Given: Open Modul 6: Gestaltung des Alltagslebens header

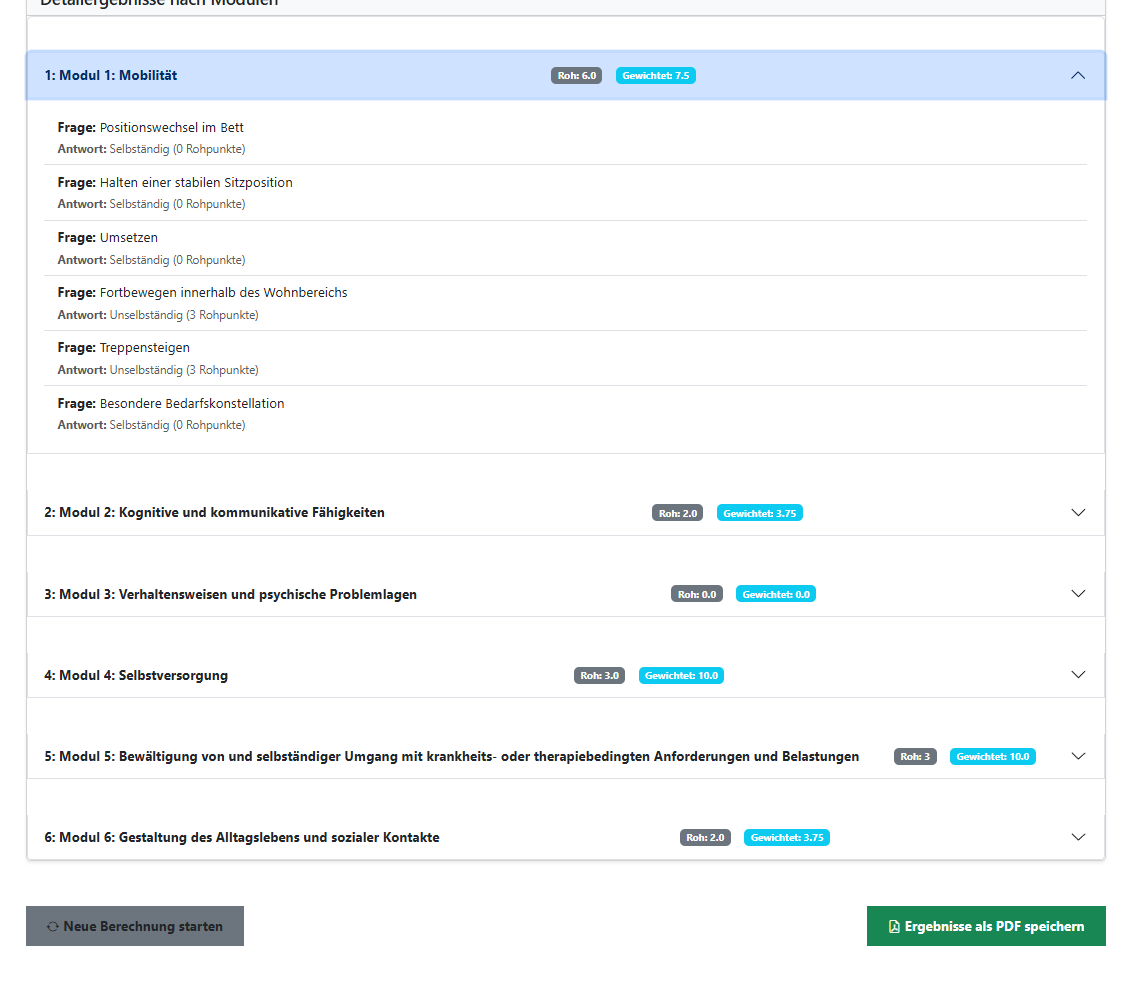Looking at the screenshot, I should click(x=241, y=837).
